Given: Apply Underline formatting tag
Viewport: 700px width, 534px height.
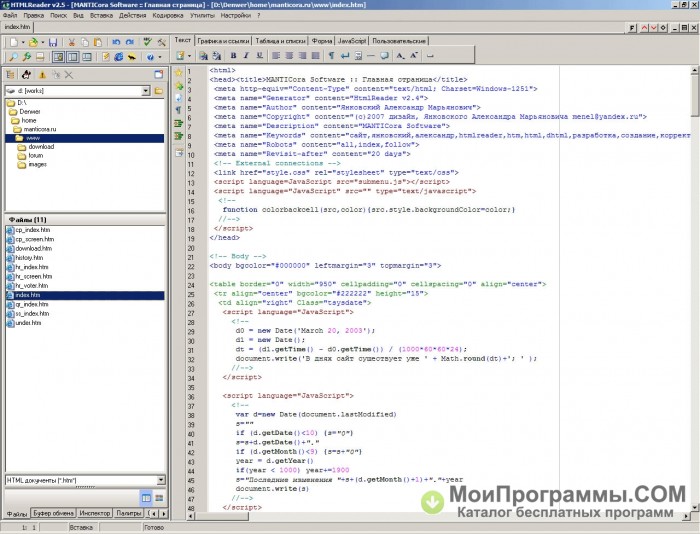Looking at the screenshot, I should 259,55.
